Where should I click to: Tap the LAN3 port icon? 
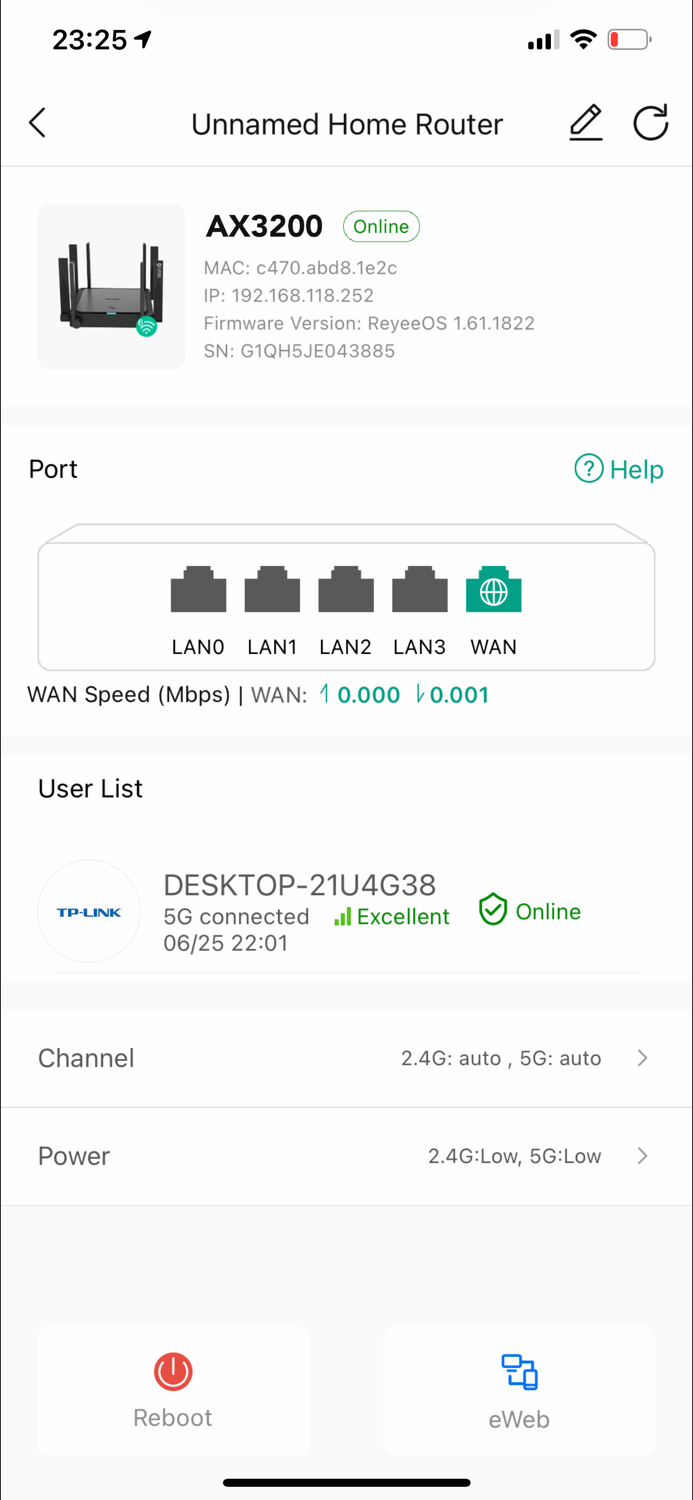click(x=419, y=591)
